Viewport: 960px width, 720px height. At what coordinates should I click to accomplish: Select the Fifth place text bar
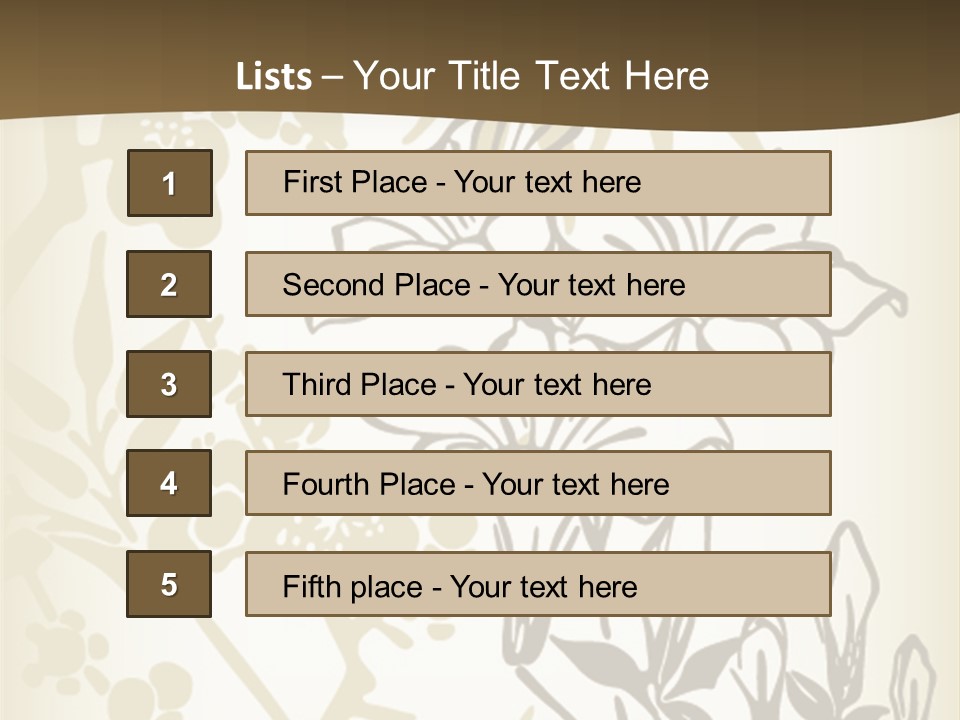coord(538,584)
